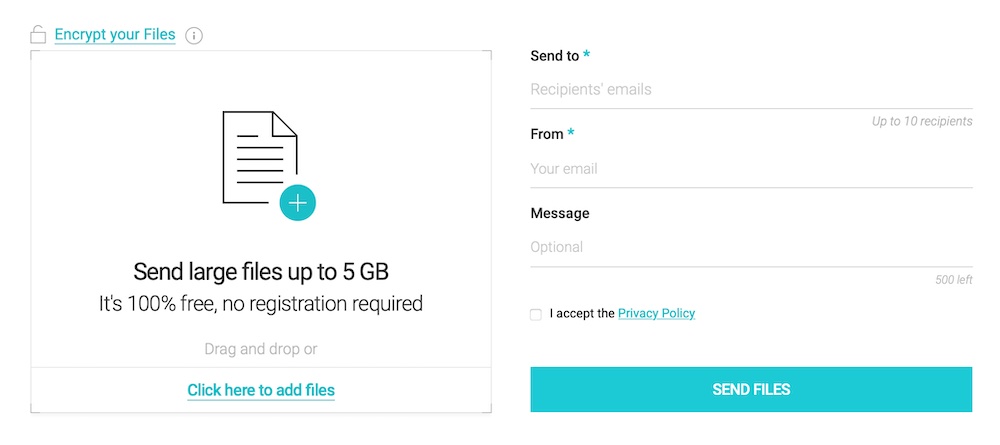Click the teal plus circle icon
The width and height of the screenshot is (1000, 445).
pos(297,203)
